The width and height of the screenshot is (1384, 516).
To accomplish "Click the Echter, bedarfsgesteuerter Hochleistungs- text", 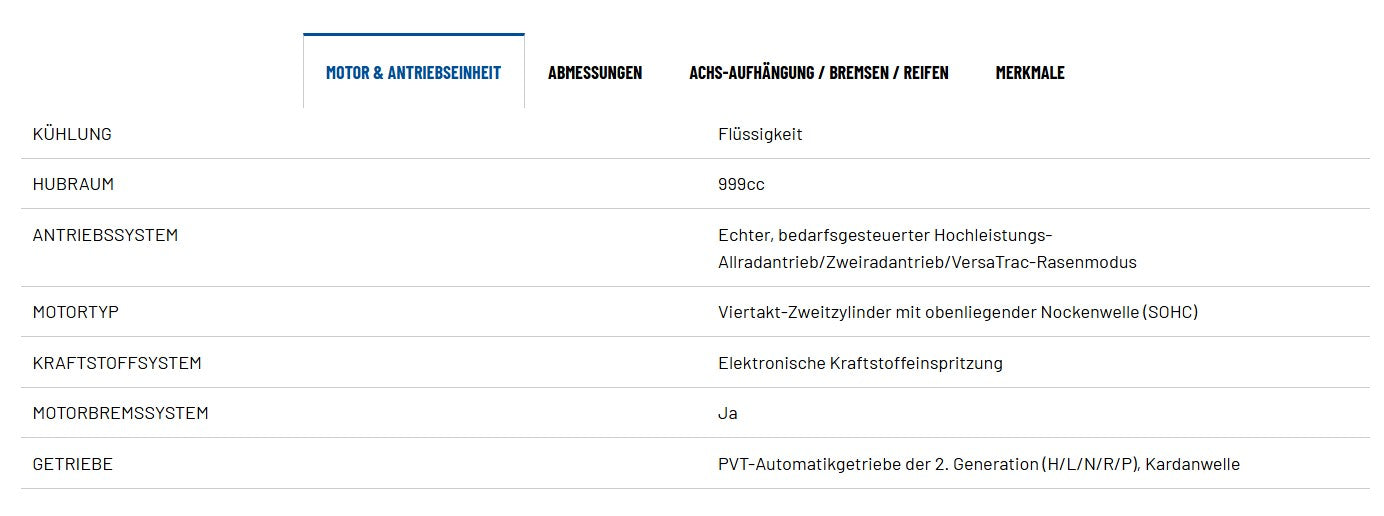I will (x=885, y=235).
